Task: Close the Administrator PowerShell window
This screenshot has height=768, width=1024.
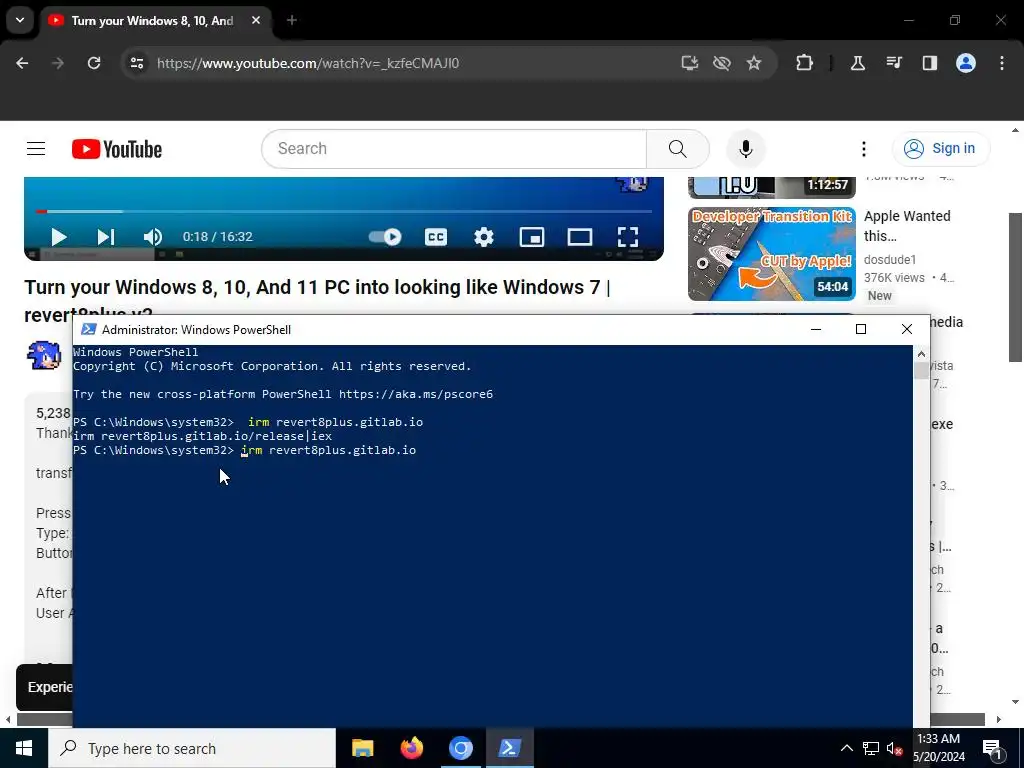Action: click(906, 329)
